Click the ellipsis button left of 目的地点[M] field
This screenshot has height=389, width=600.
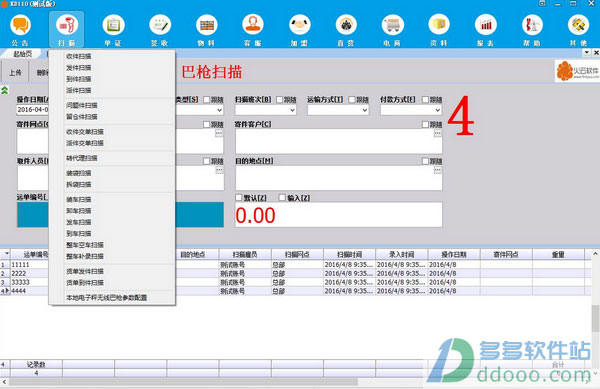(x=219, y=170)
